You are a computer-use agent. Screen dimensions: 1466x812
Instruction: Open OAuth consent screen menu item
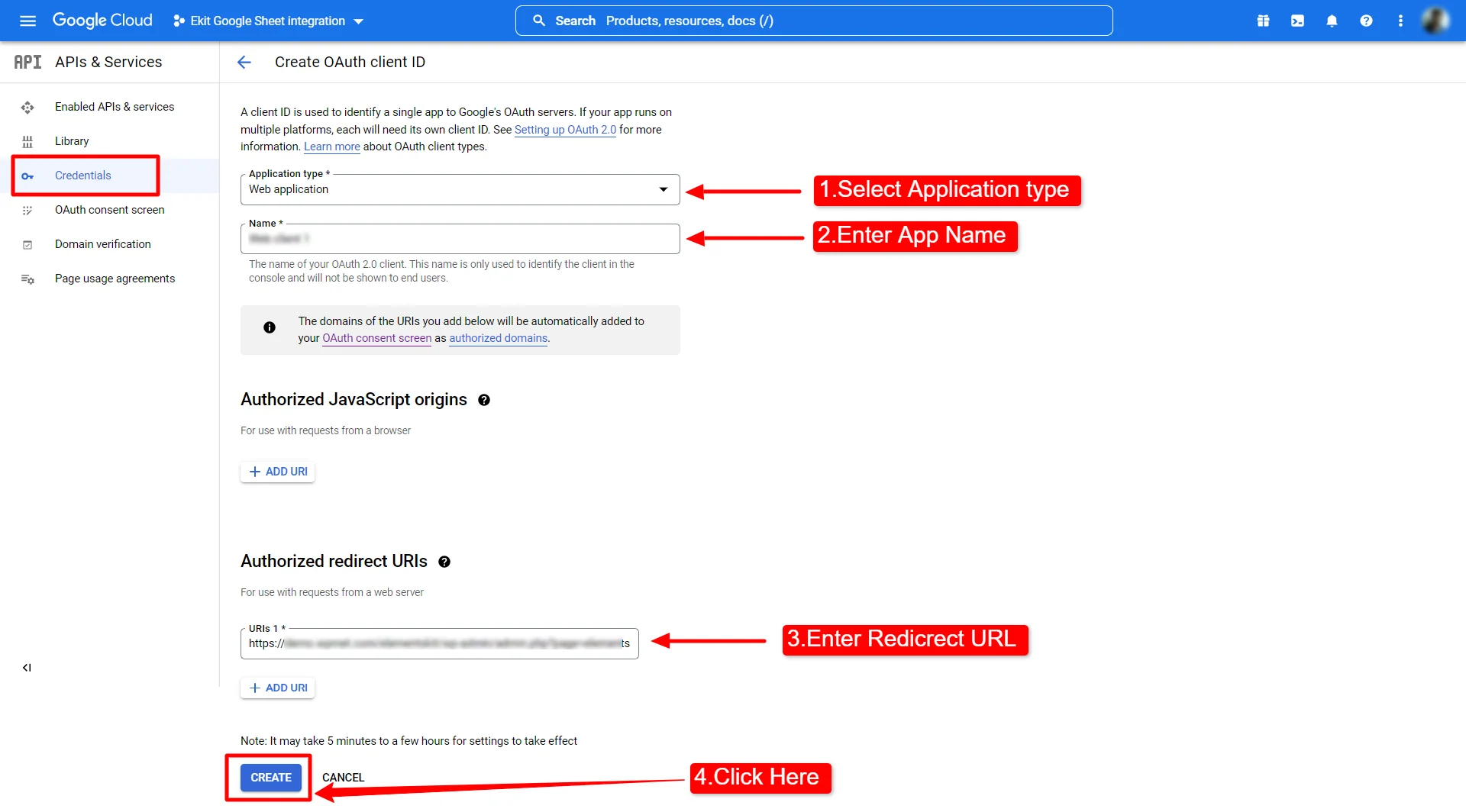point(109,210)
